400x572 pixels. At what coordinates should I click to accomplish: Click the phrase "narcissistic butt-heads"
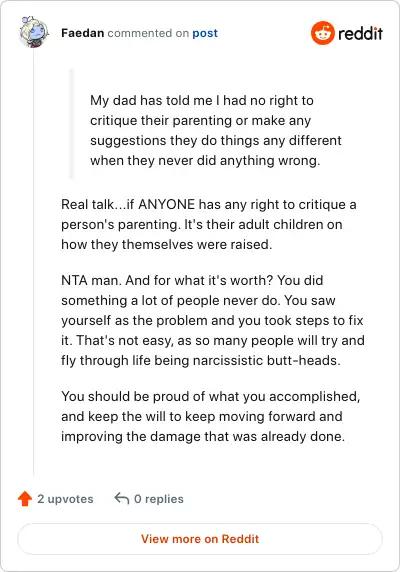266,360
